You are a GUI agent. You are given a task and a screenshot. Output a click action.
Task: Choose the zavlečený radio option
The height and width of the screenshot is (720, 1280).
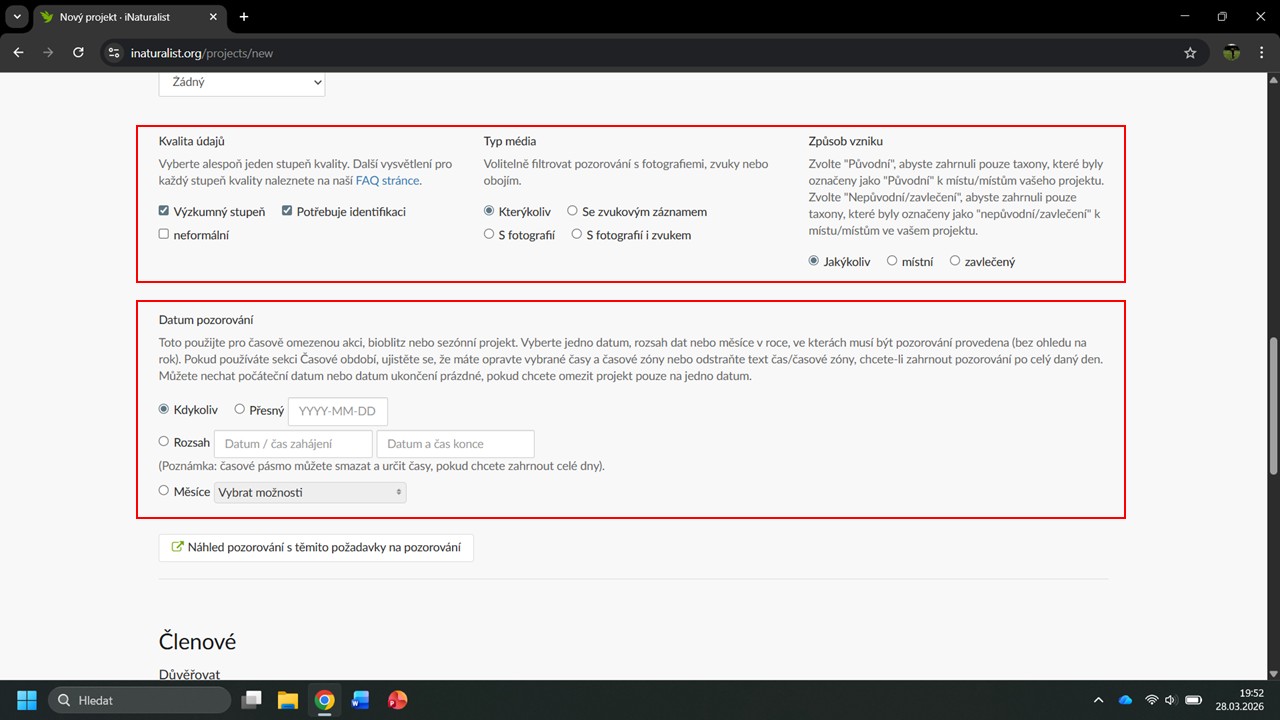(x=955, y=261)
